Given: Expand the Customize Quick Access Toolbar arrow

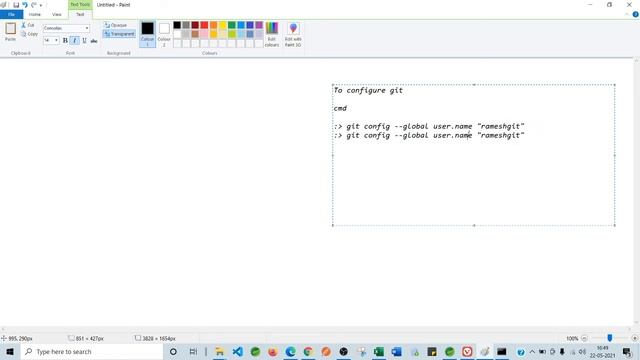Looking at the screenshot, I should pyautogui.click(x=41, y=5).
